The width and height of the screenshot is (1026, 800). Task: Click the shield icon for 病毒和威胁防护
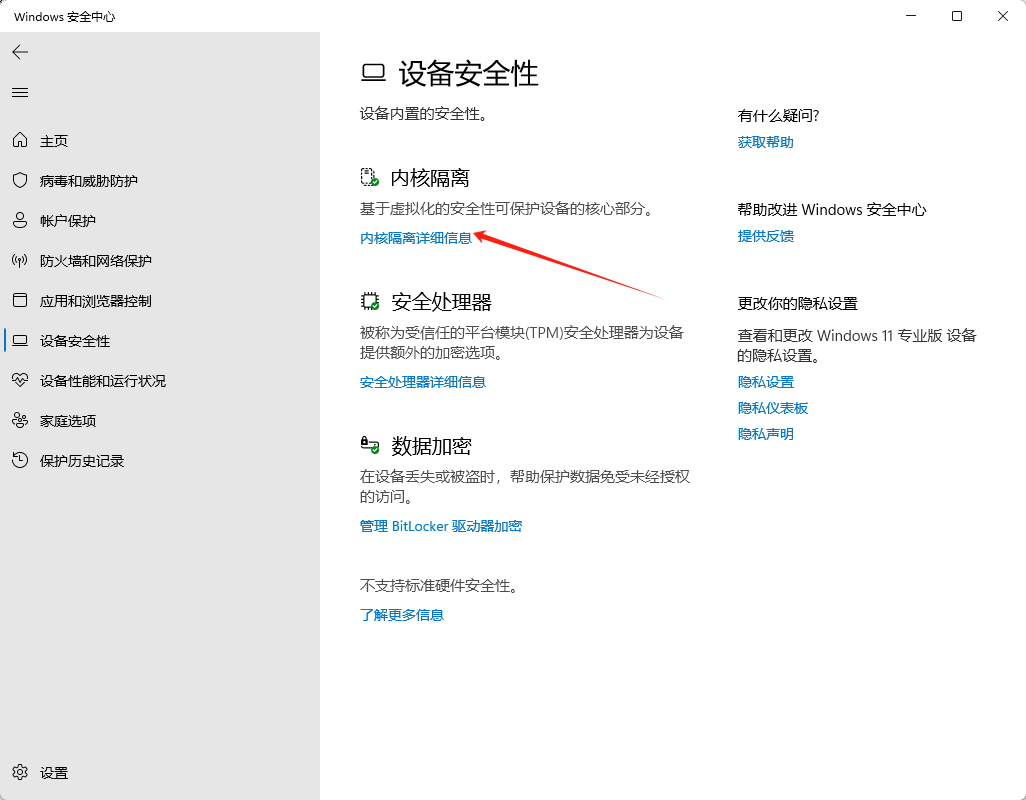20,180
